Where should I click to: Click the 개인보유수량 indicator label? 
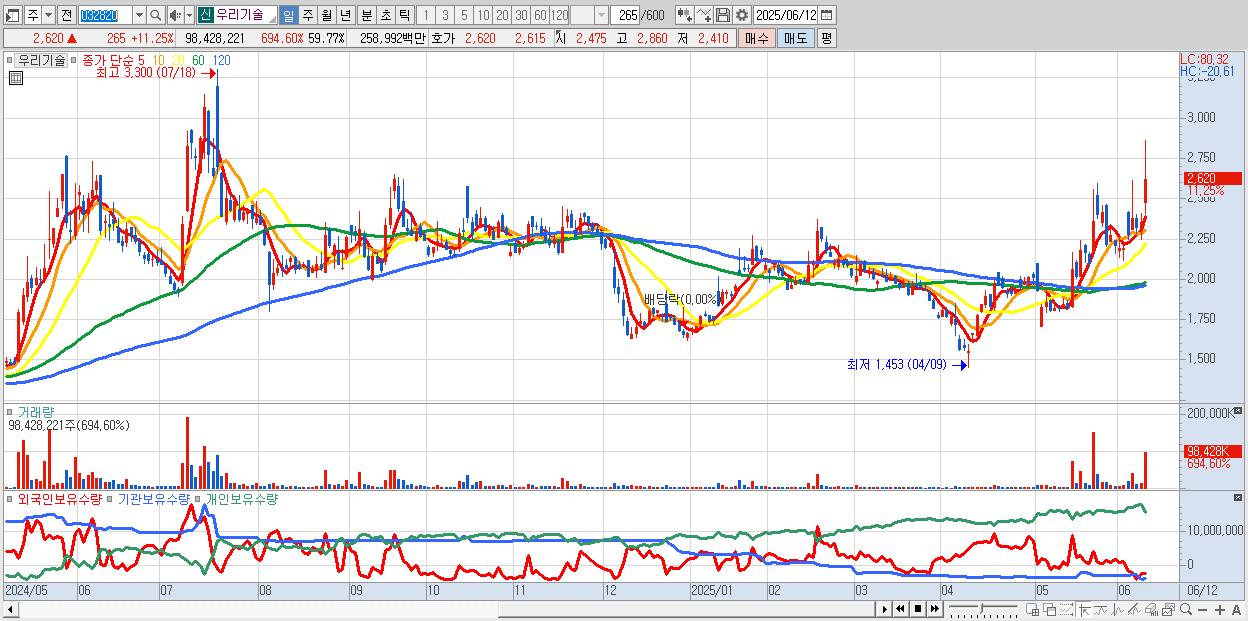pyautogui.click(x=241, y=498)
